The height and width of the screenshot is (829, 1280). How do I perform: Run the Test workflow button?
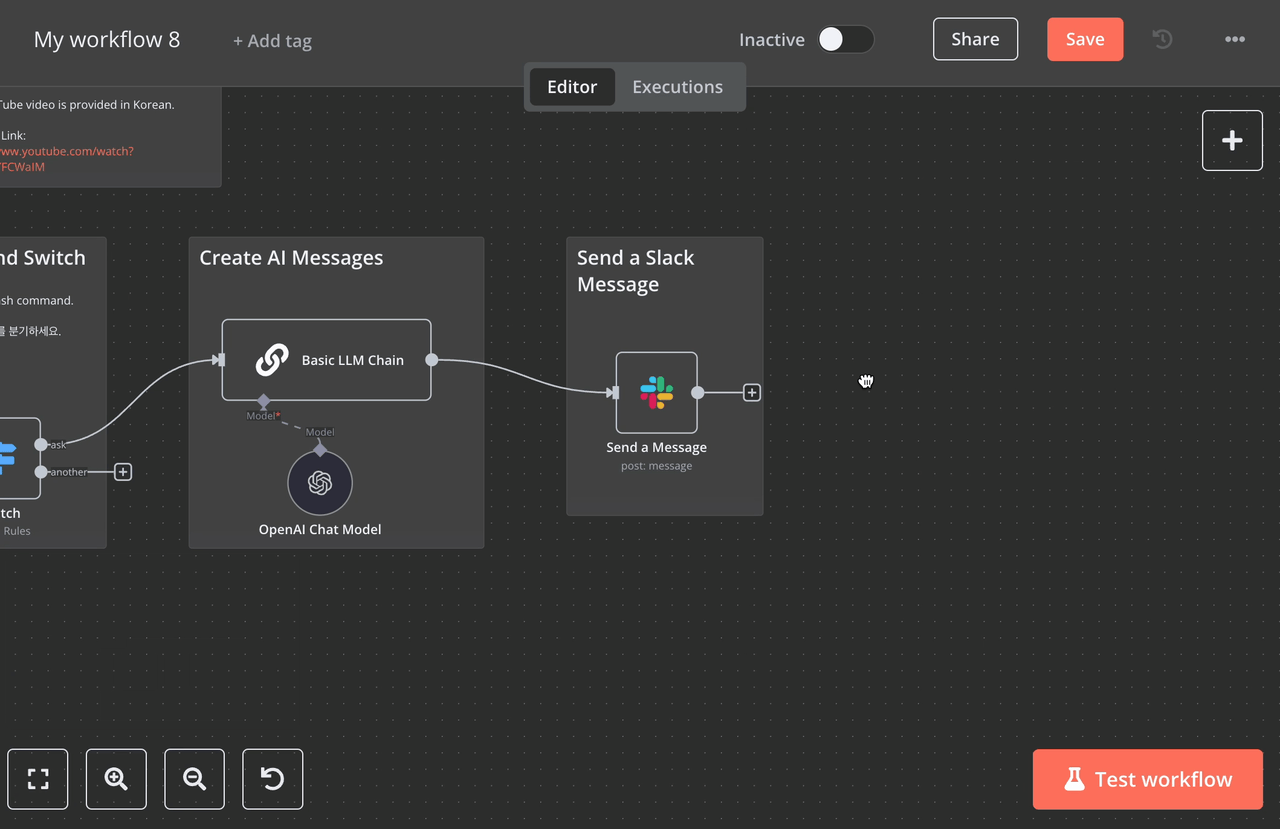point(1147,779)
